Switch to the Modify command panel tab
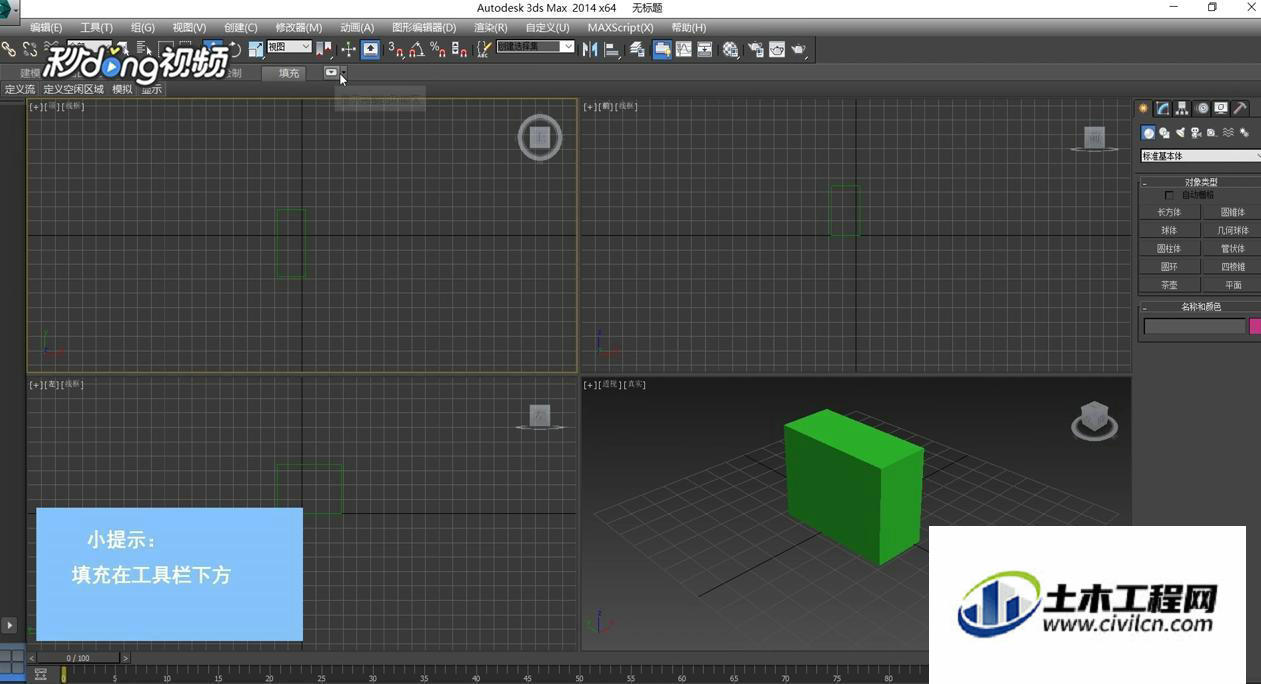 (x=1163, y=108)
